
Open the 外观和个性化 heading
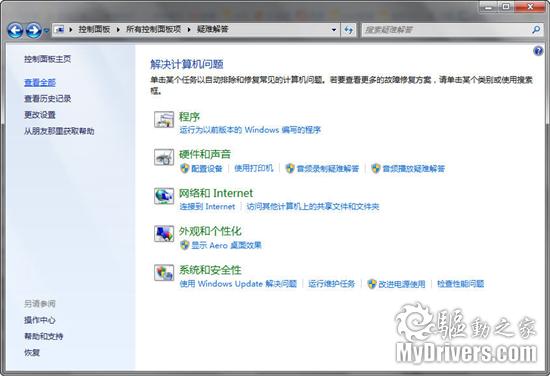tap(210, 231)
